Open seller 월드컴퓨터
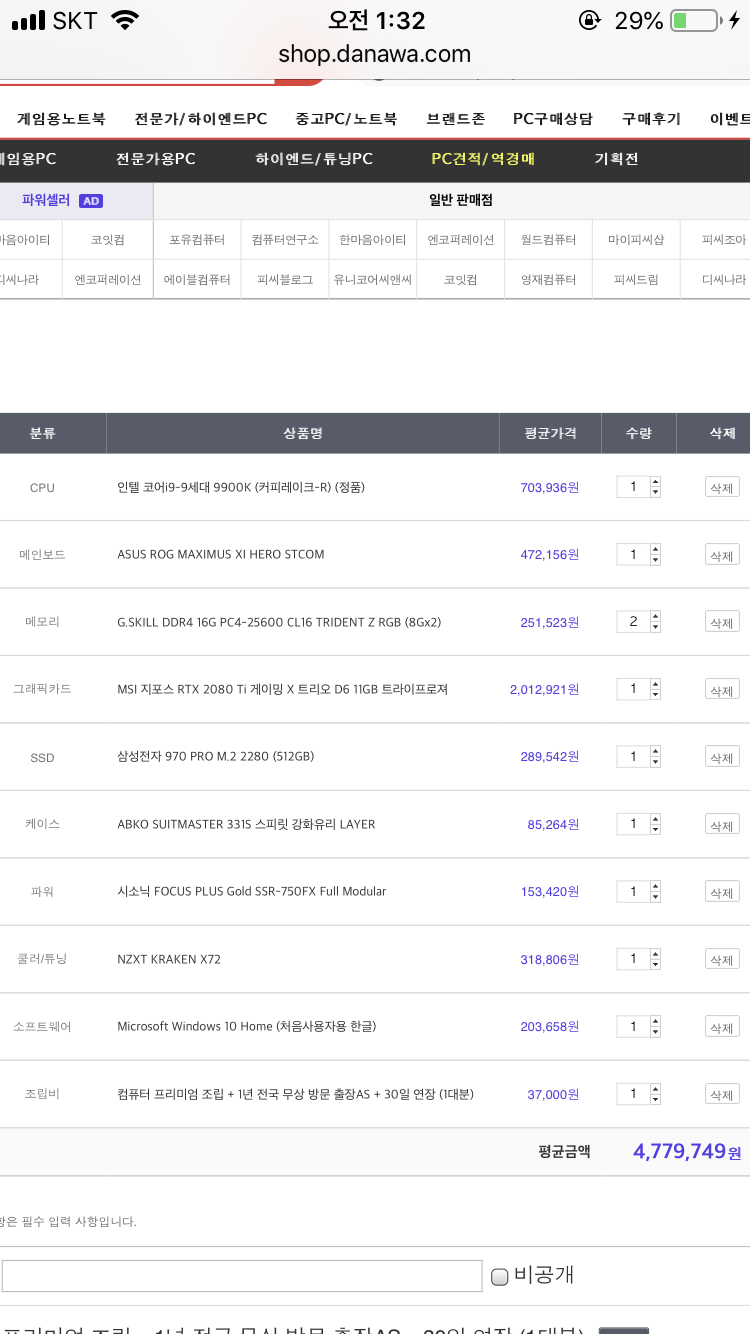Viewport: 750px width, 1334px height. [548, 240]
